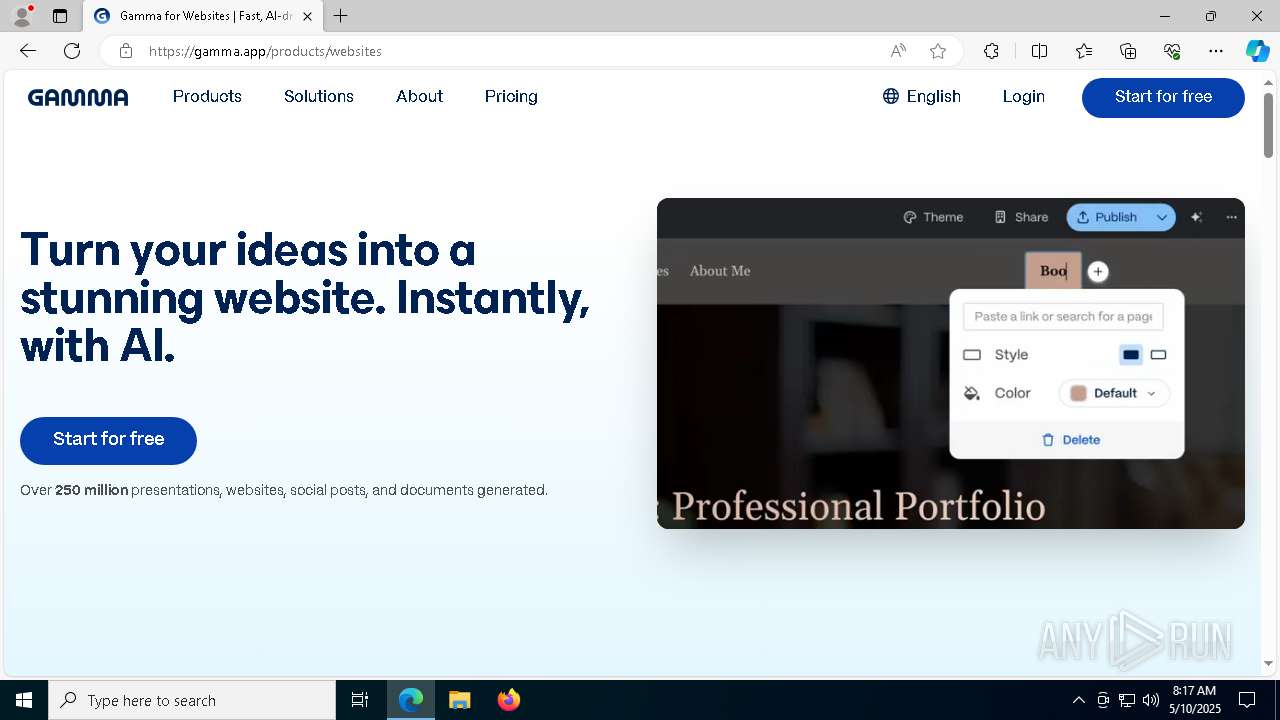Viewport: 1280px width, 720px height.
Task: Open the Copilot sidebar
Action: pos(1257,51)
